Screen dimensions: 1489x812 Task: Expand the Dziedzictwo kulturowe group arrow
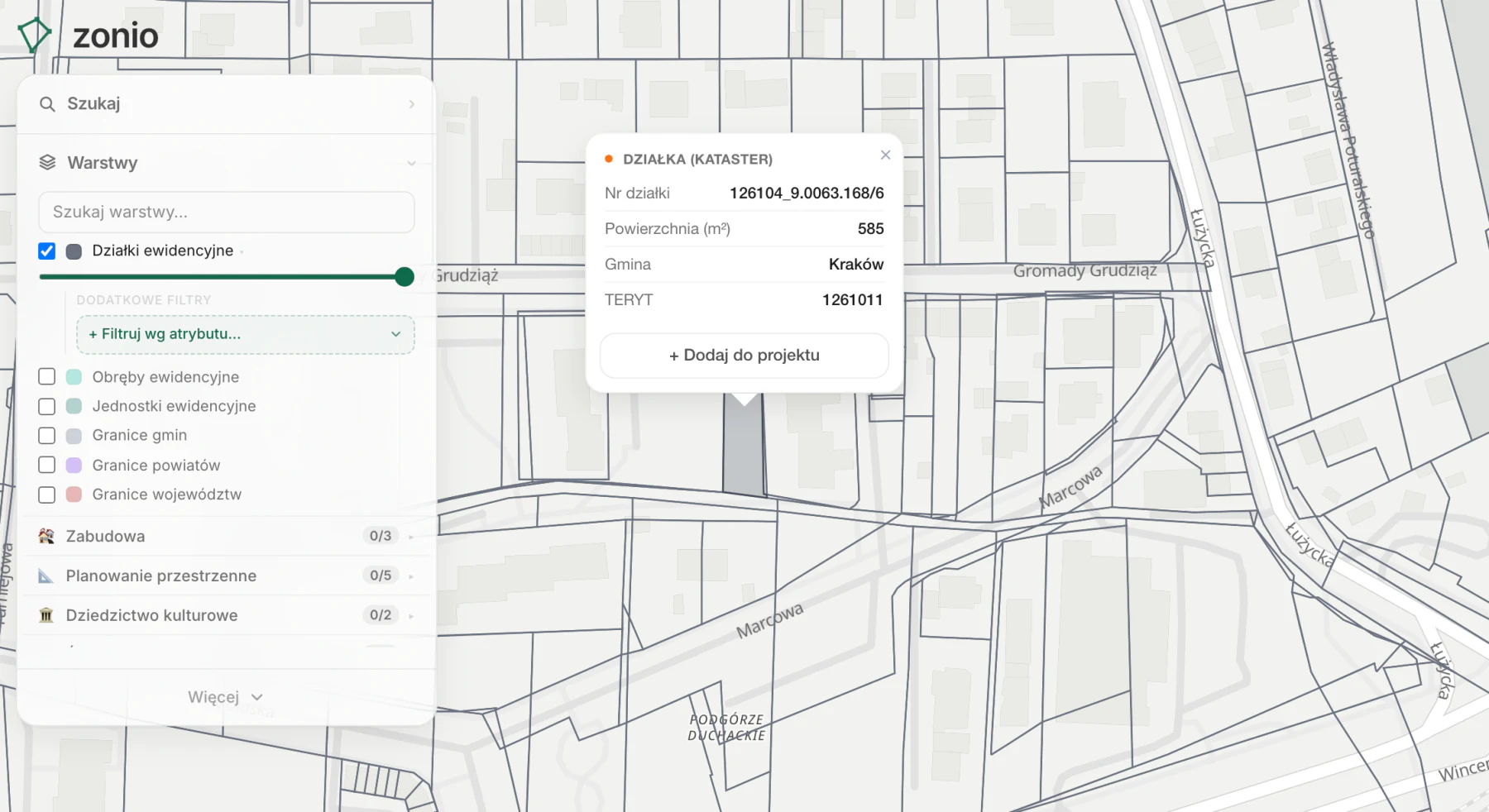coord(411,616)
